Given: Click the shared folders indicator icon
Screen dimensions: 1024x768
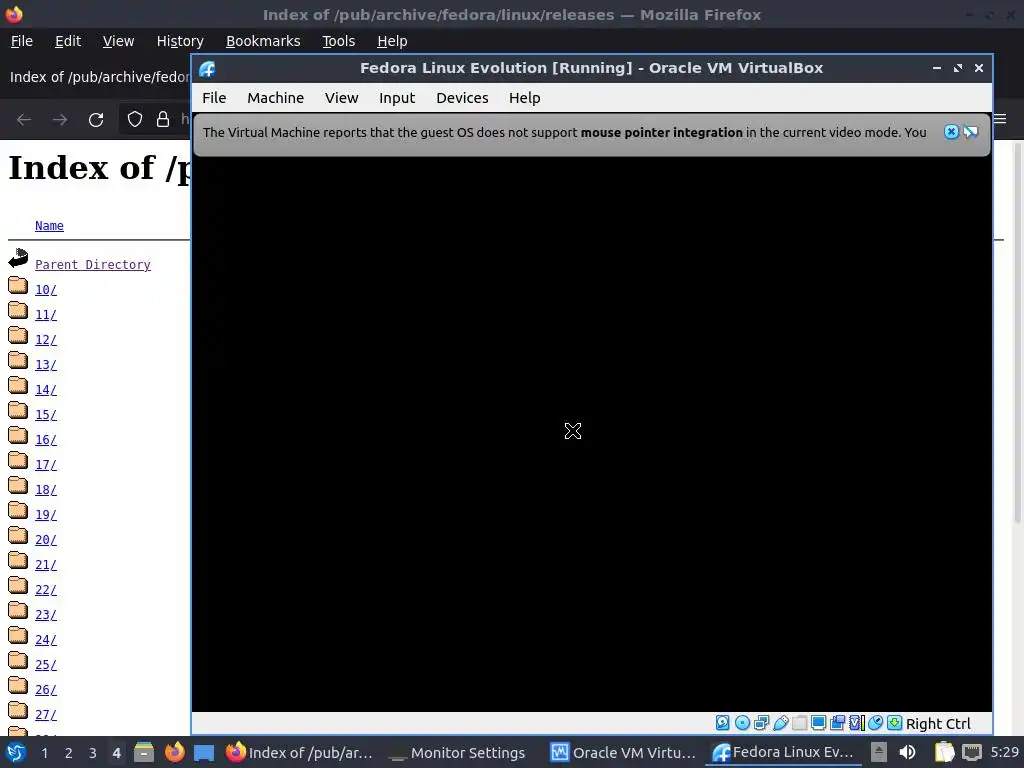Looking at the screenshot, I should [x=799, y=723].
